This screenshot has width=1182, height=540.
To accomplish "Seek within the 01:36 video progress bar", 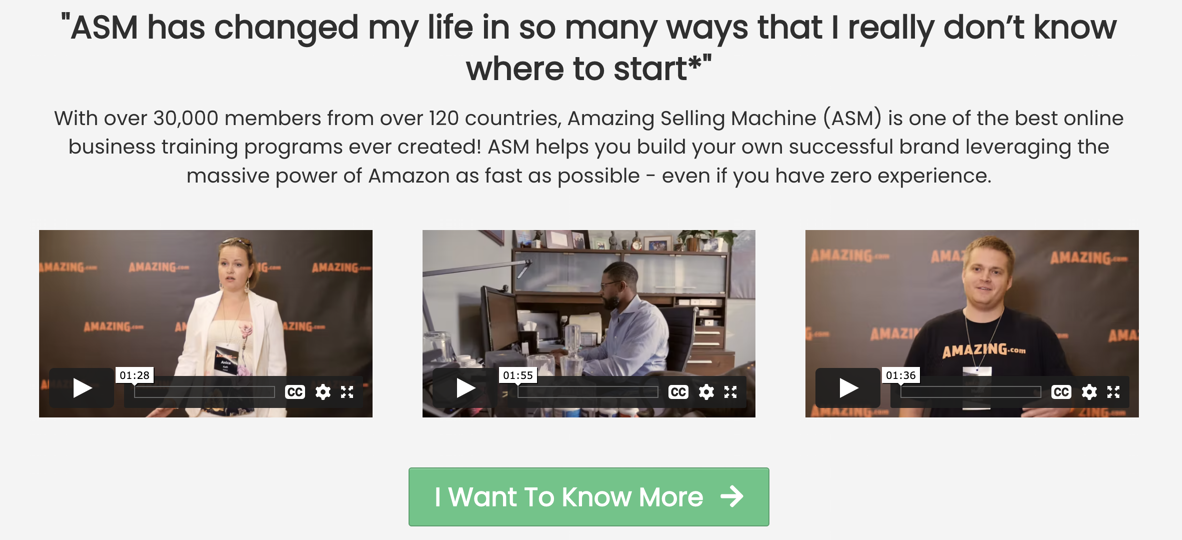I will pyautogui.click(x=971, y=392).
